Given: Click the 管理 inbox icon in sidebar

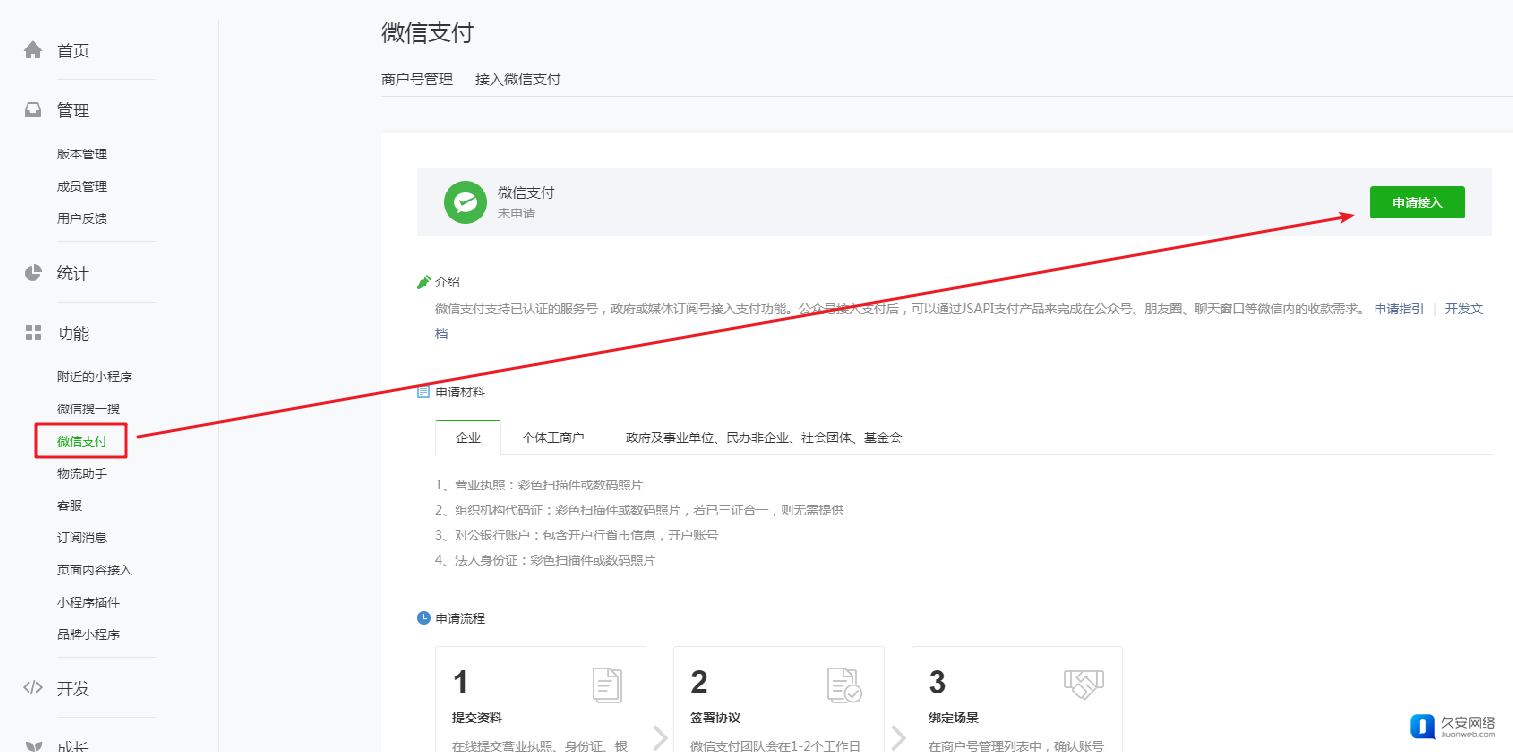Looking at the screenshot, I should 33,111.
